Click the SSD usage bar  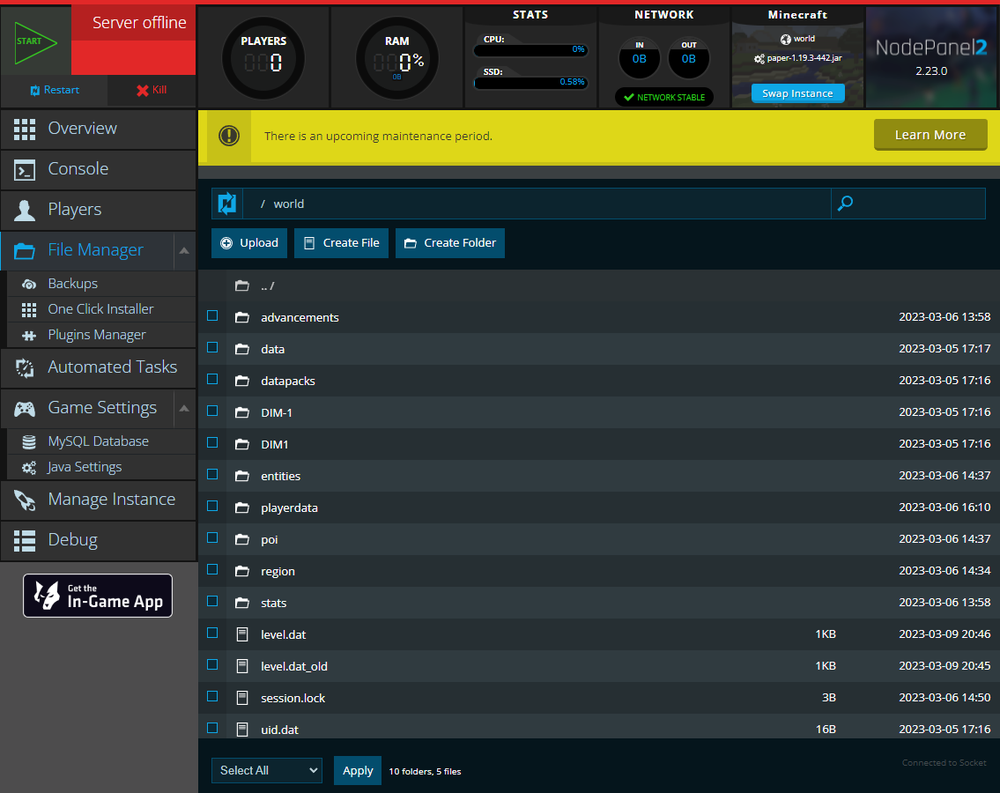pyautogui.click(x=530, y=82)
